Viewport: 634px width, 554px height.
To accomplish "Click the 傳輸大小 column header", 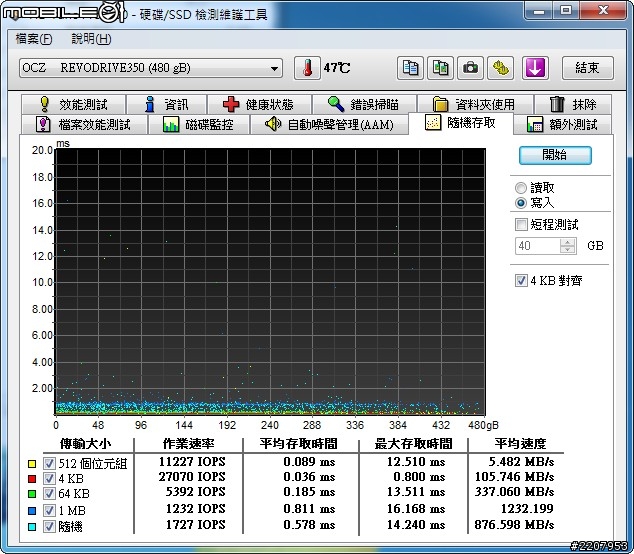I will pos(85,444).
